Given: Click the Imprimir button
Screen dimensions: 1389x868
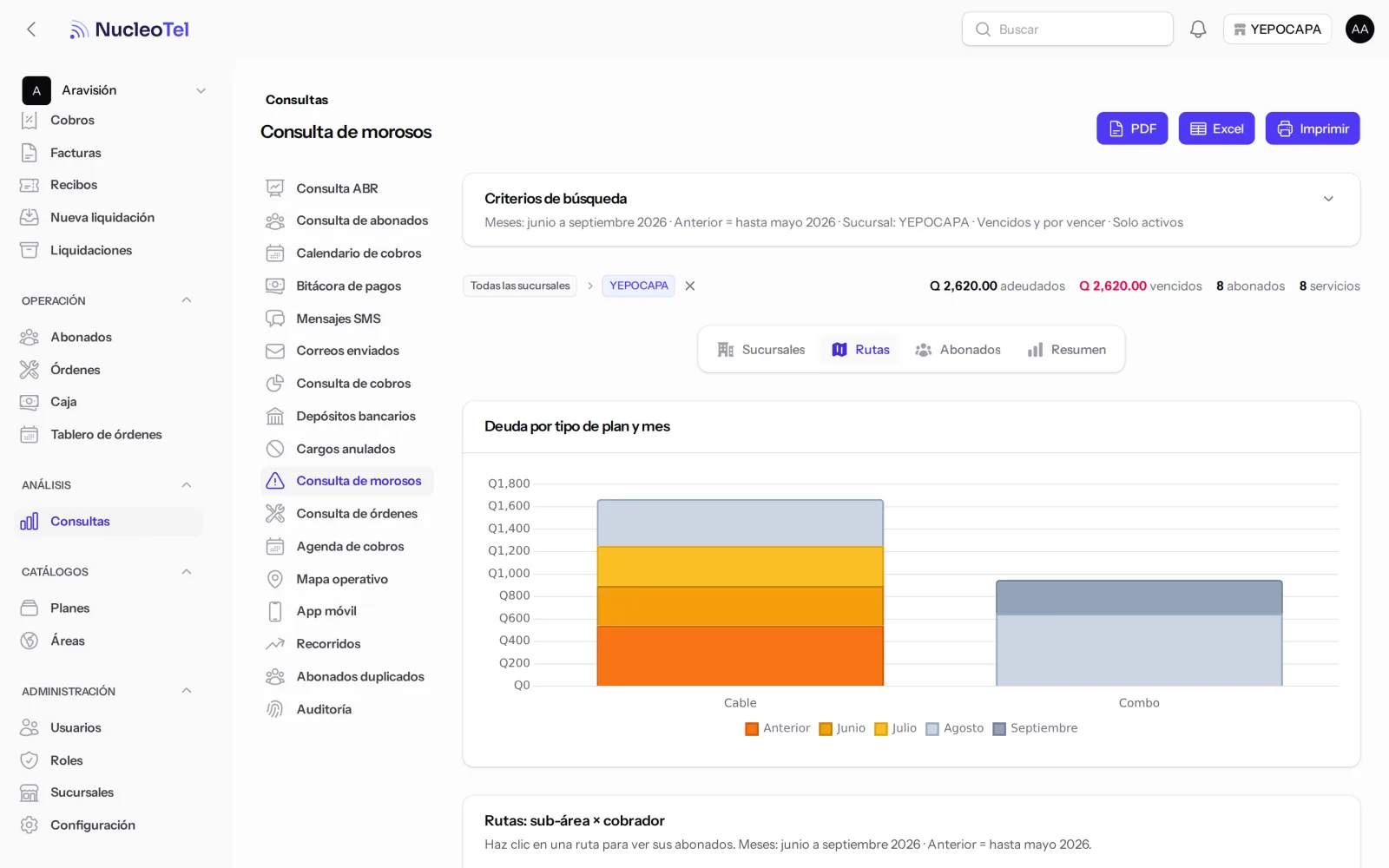Looking at the screenshot, I should pos(1313,128).
